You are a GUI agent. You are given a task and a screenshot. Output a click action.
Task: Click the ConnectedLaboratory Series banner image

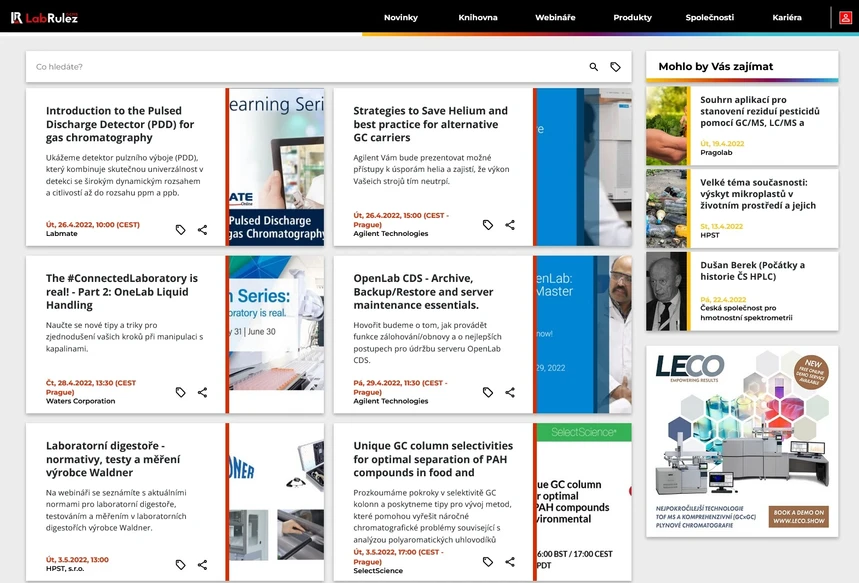click(x=277, y=323)
